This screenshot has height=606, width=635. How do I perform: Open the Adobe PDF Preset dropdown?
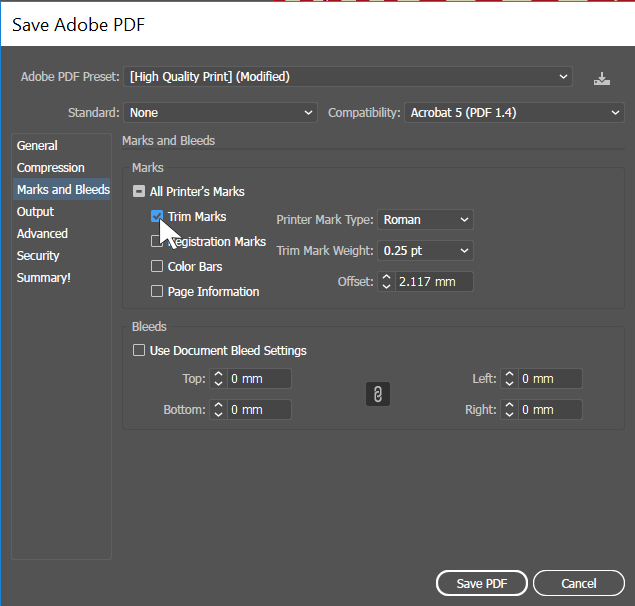[348, 77]
